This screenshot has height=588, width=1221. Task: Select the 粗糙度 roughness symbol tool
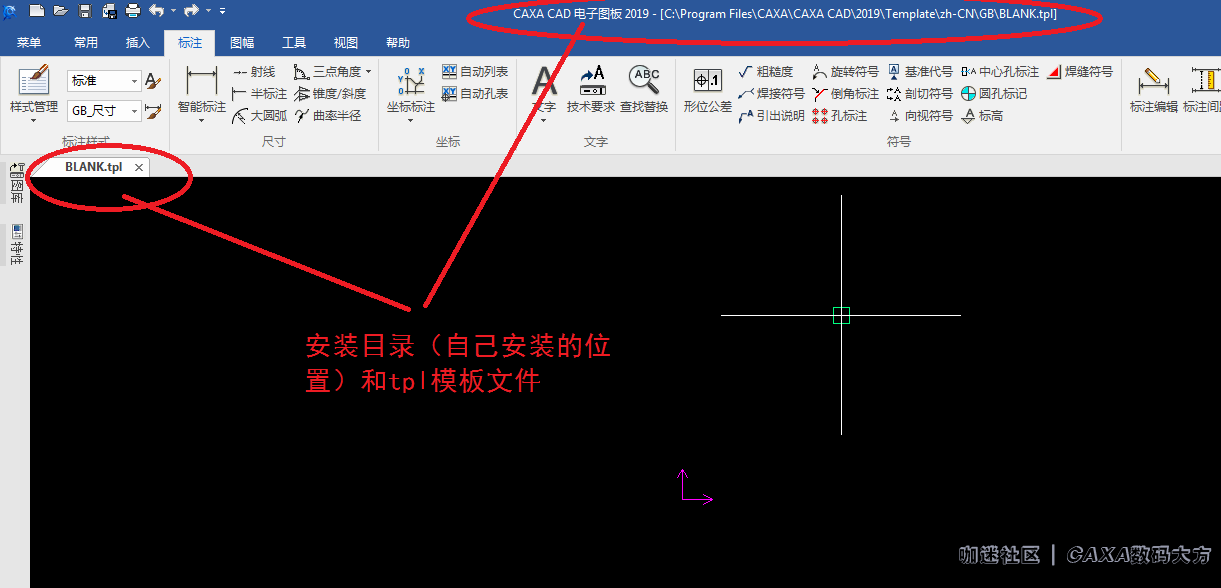[x=766, y=72]
